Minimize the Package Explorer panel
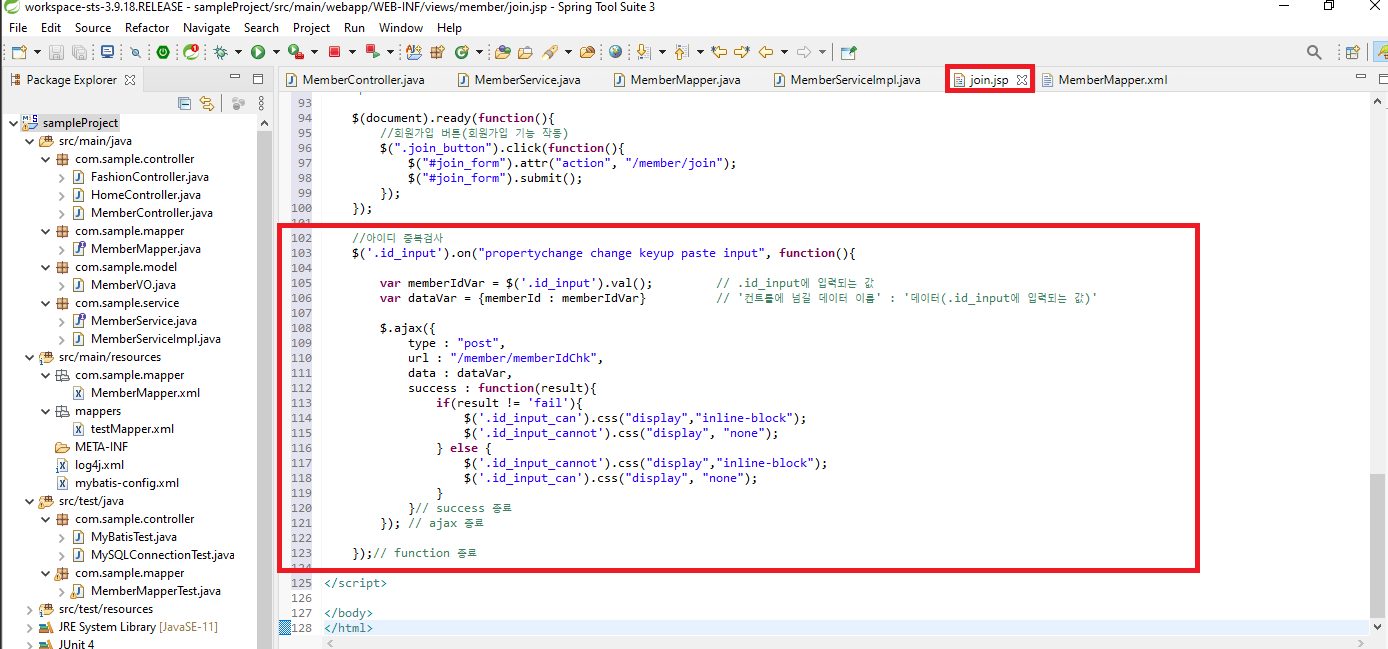Viewport: 1388px width, 649px height. point(235,78)
